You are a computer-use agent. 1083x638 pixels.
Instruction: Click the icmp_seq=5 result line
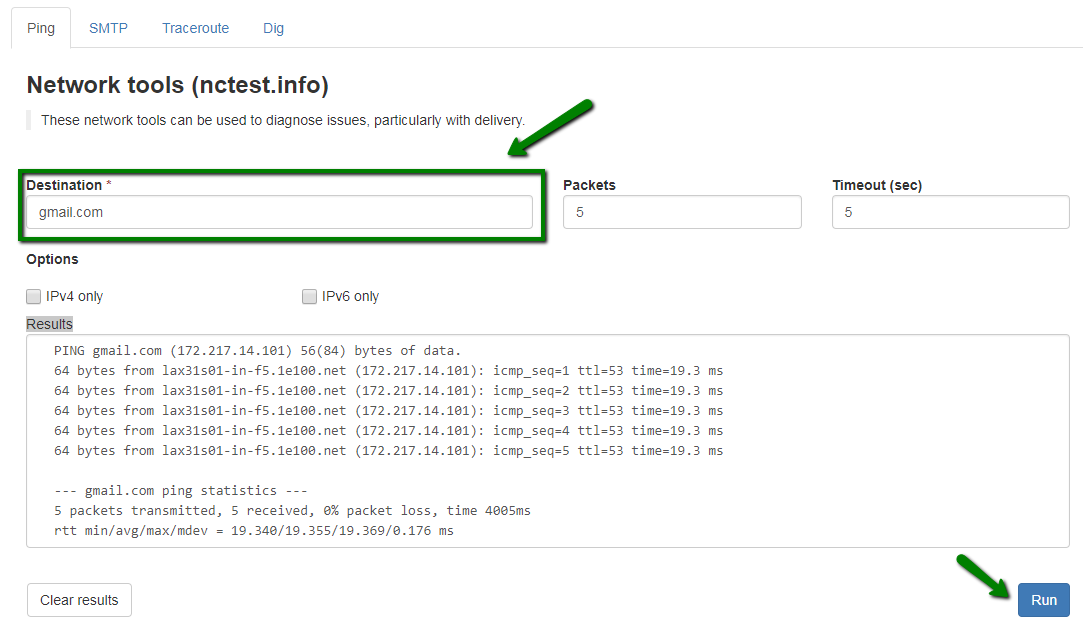click(x=388, y=451)
